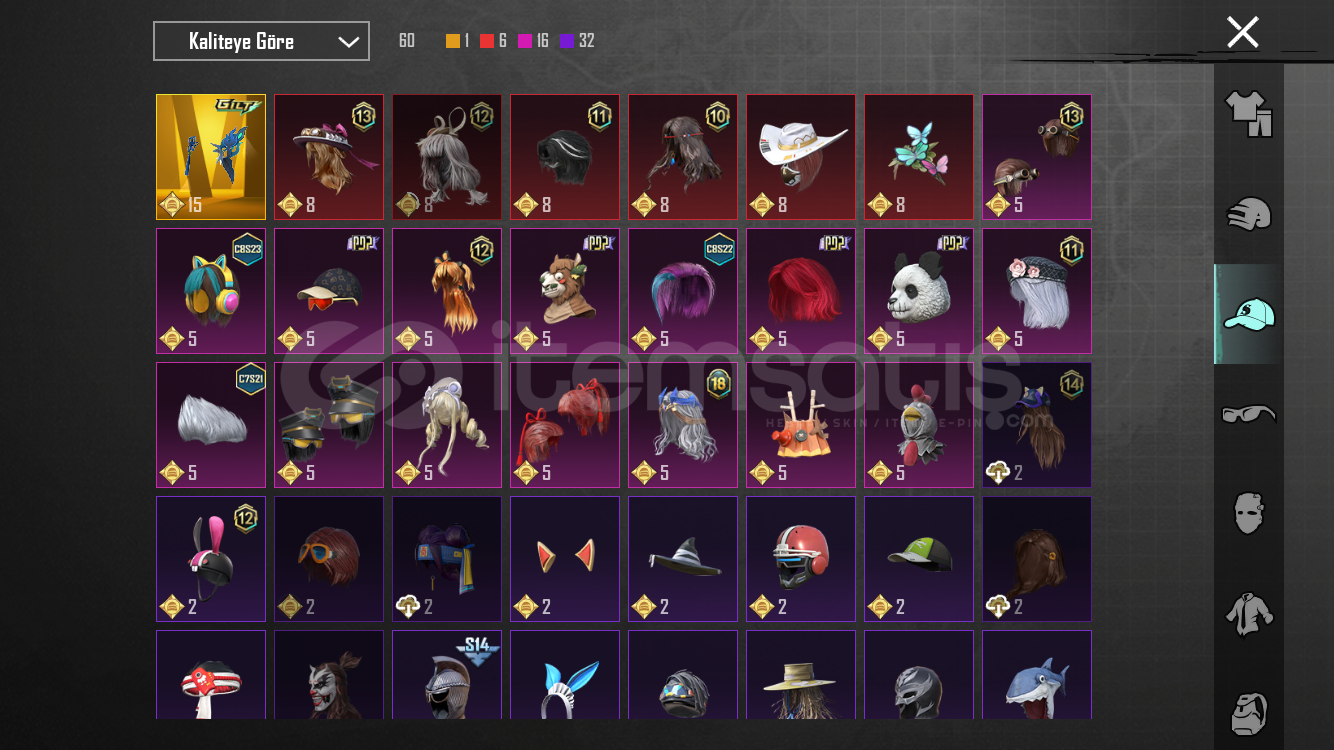The image size is (1334, 750).
Task: Choose the white cowboy hat item
Action: coord(801,157)
